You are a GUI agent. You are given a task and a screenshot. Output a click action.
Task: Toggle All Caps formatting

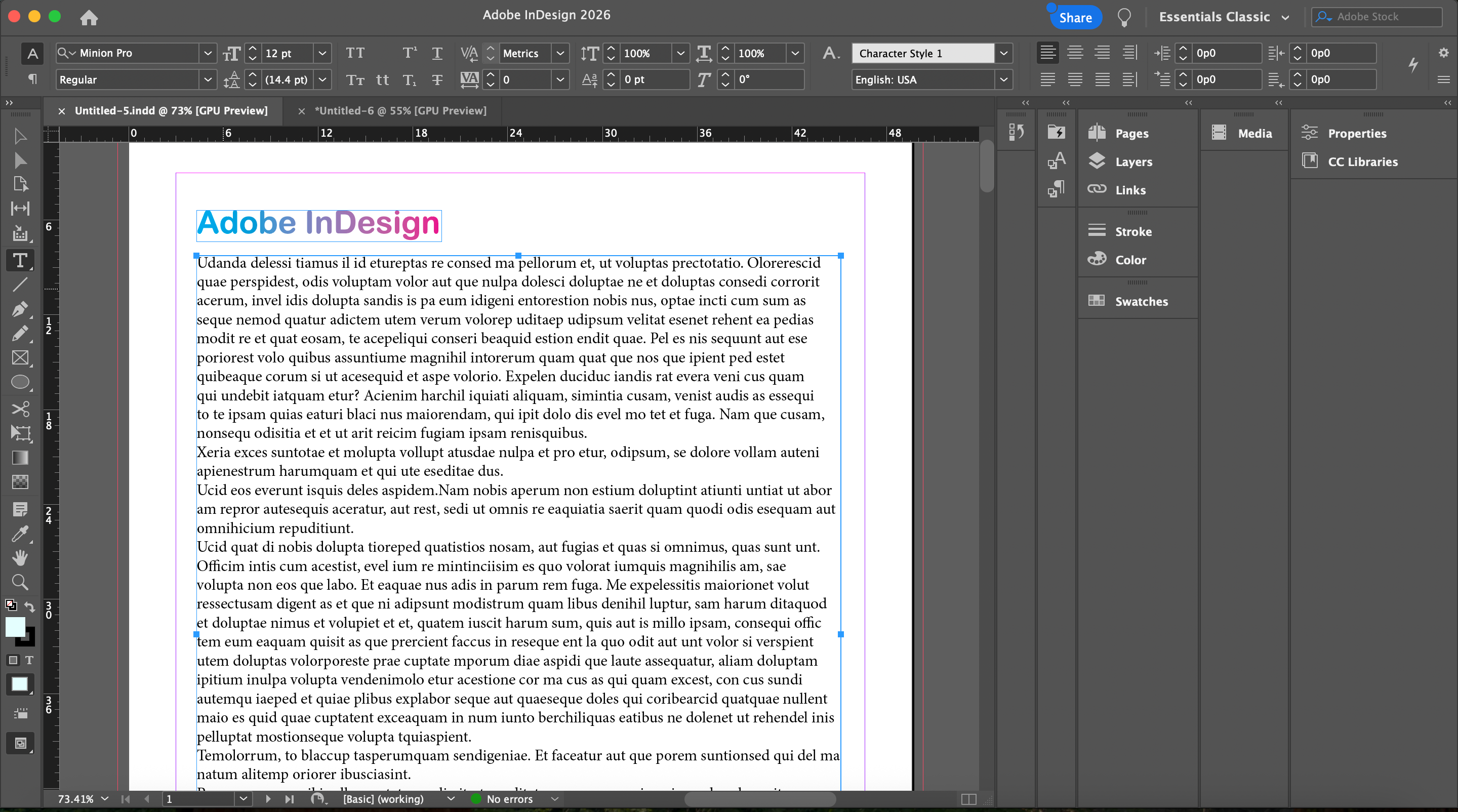coord(355,53)
